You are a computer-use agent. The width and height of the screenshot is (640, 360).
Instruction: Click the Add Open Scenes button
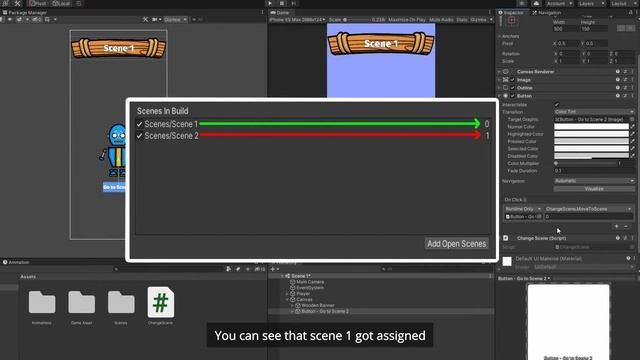[456, 244]
